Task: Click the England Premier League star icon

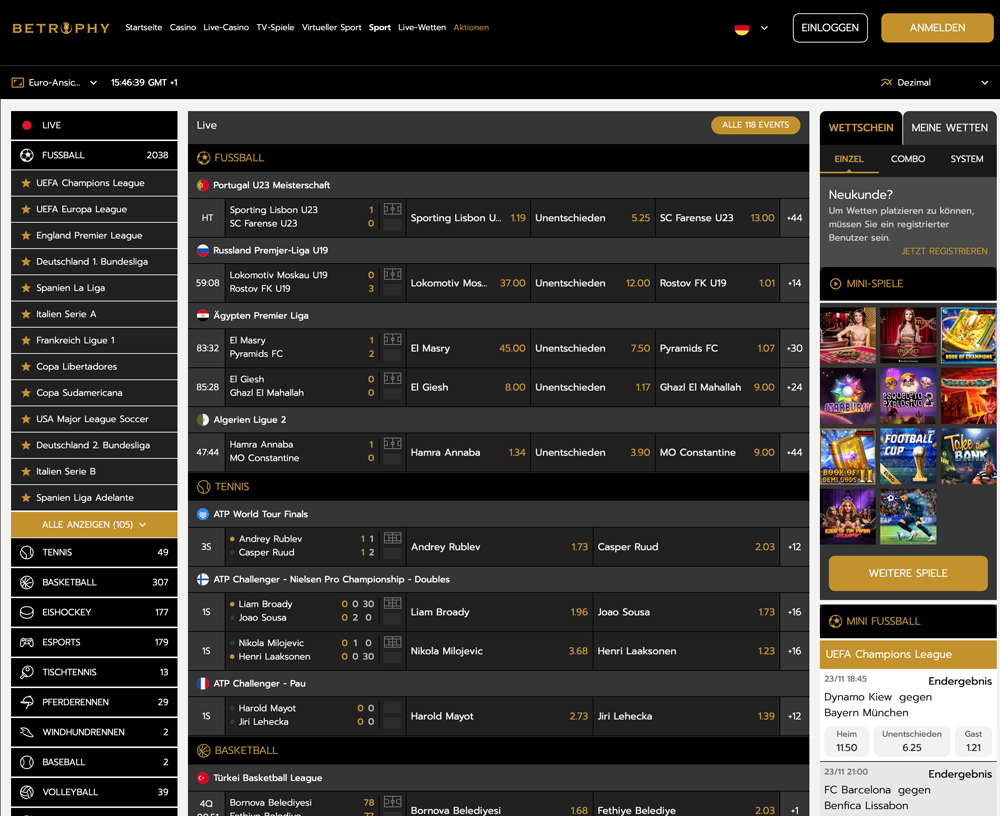Action: (x=26, y=235)
